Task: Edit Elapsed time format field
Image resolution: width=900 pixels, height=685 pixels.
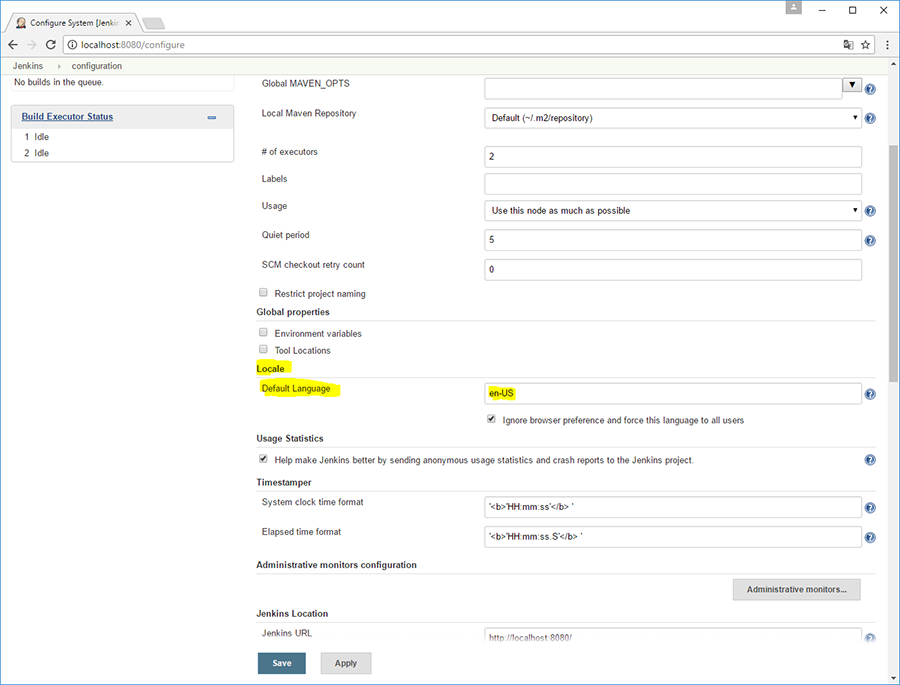Action: [x=673, y=537]
